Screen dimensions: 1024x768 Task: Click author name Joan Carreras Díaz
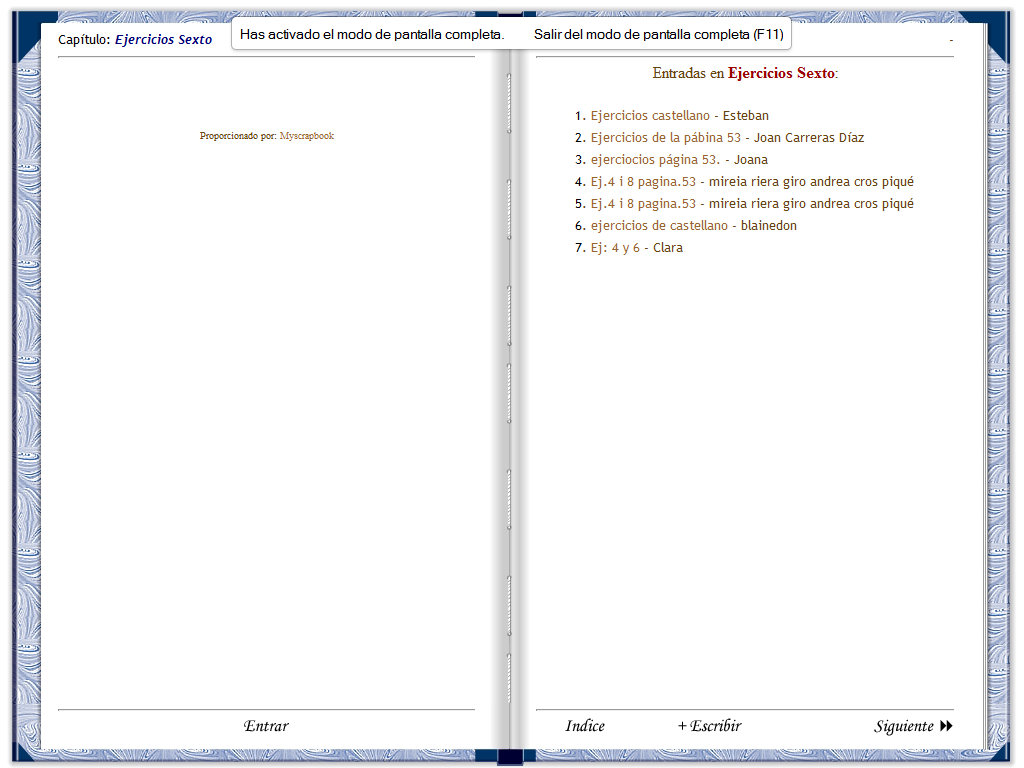[x=809, y=138]
